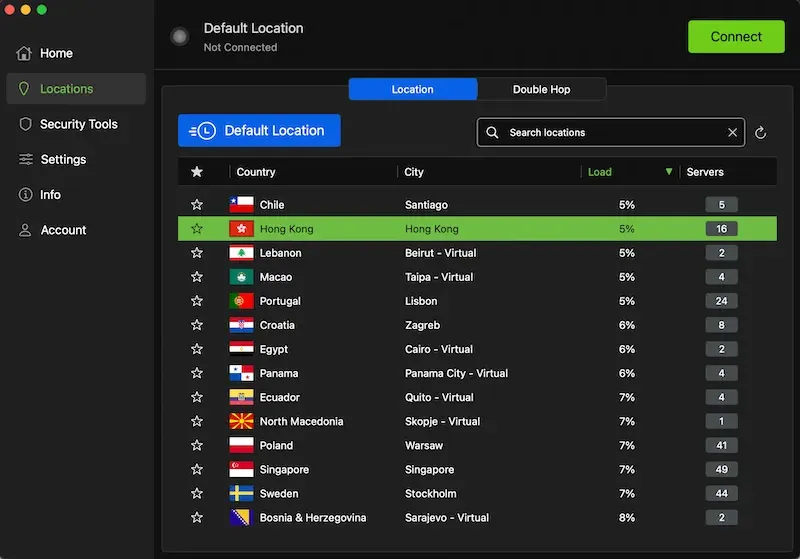Click the magnifier search icon
800x559 pixels.
tap(492, 133)
